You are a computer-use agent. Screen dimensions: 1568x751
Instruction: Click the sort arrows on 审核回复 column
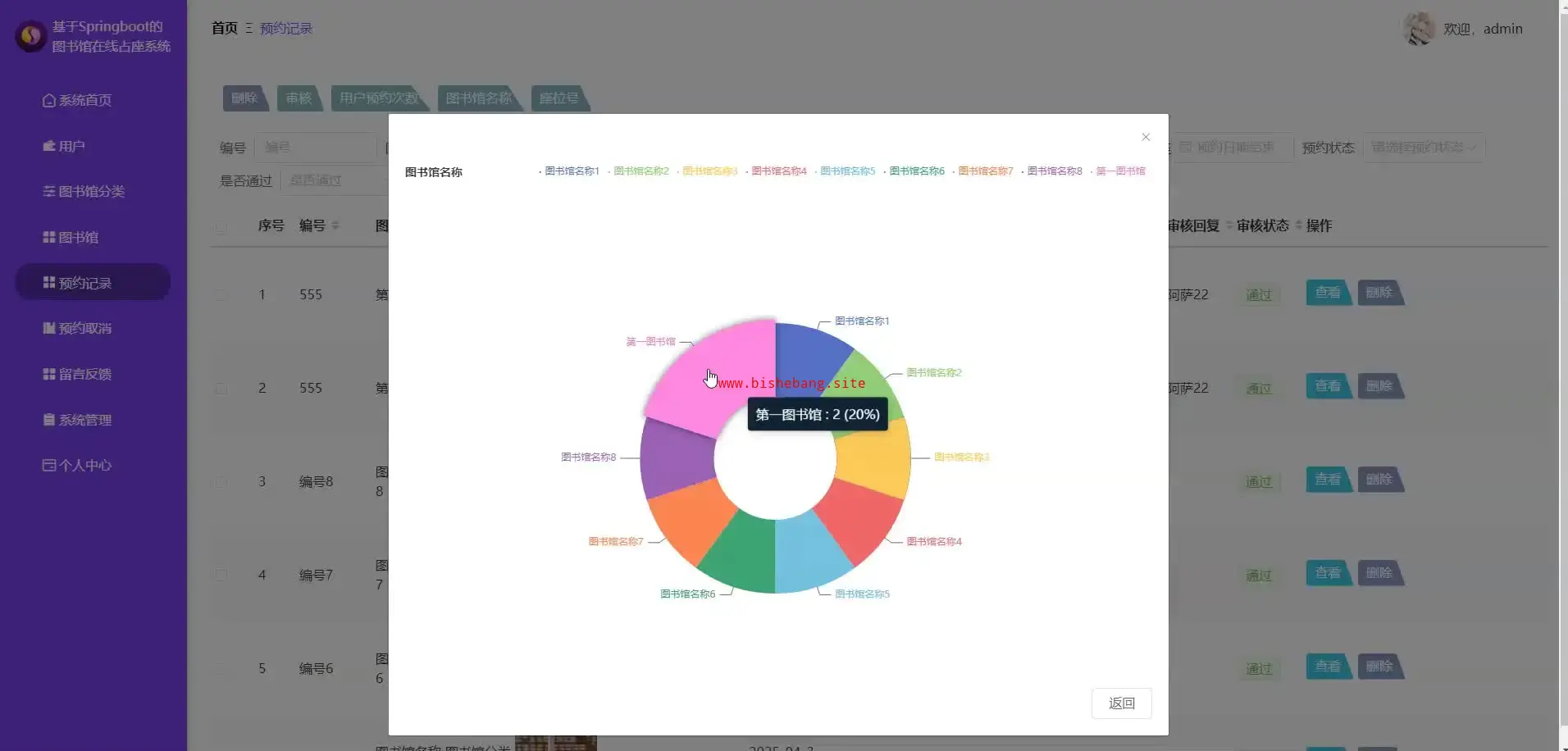tap(1229, 225)
